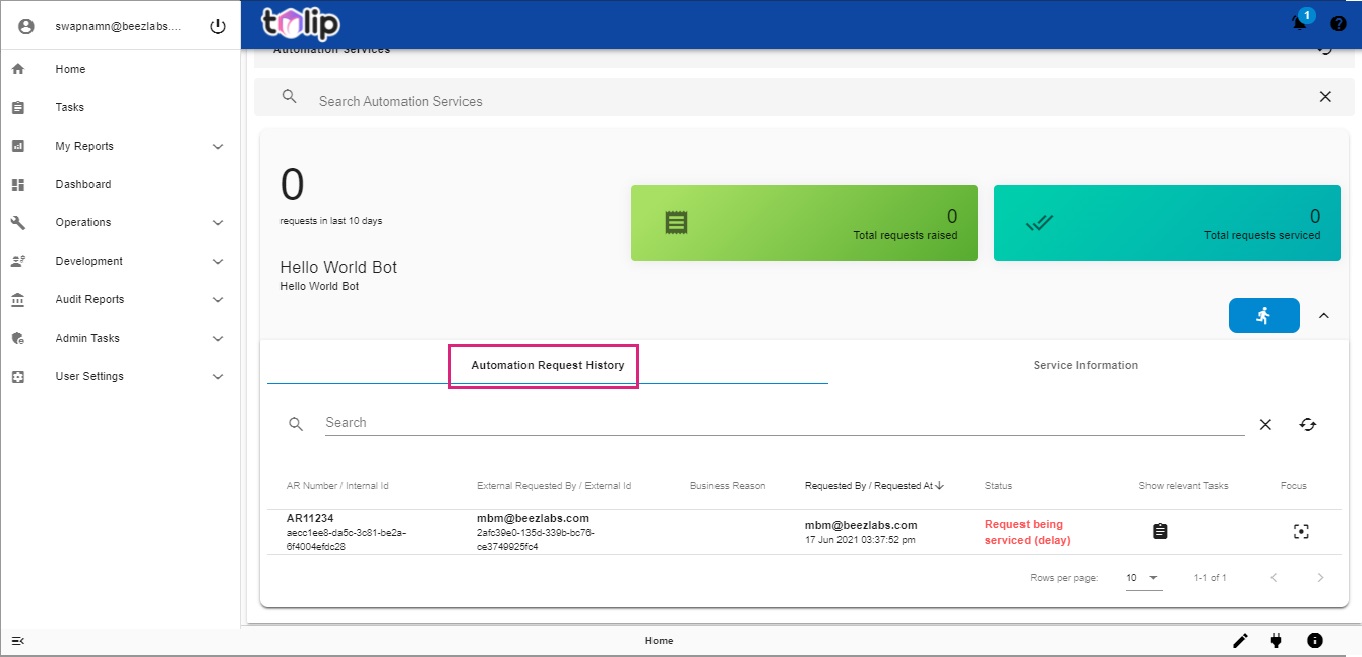Screen dimensions: 1362x657
Task: Collapse the sidebar using bottom-left menu icon
Action: coord(17,640)
